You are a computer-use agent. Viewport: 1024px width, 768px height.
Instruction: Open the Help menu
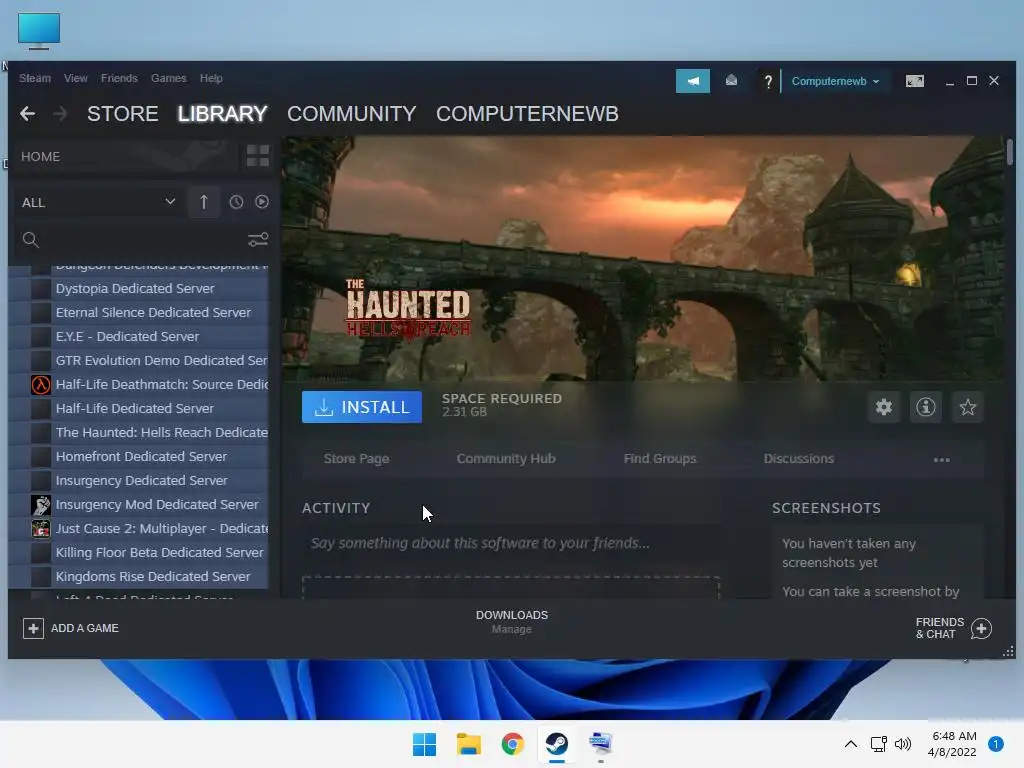tap(211, 78)
